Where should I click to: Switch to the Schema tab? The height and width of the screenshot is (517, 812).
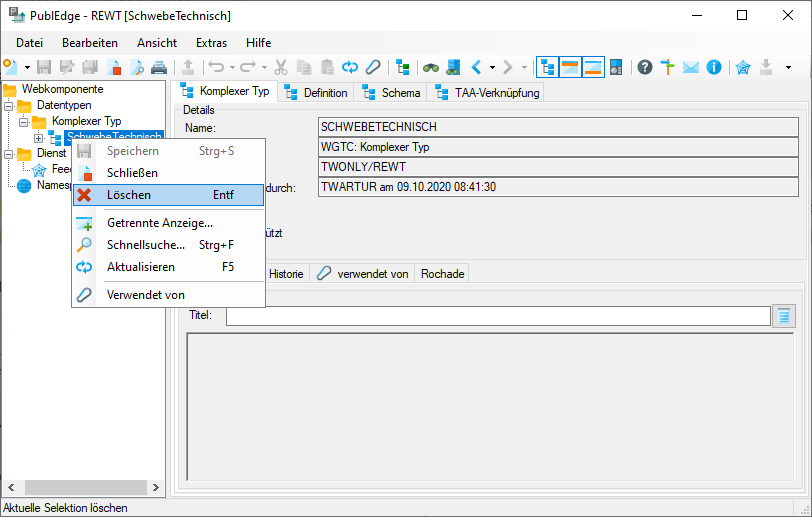coord(390,93)
